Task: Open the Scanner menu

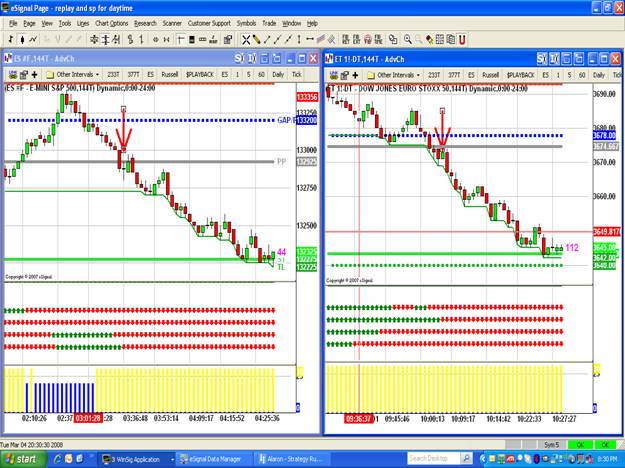Action: pyautogui.click(x=172, y=22)
